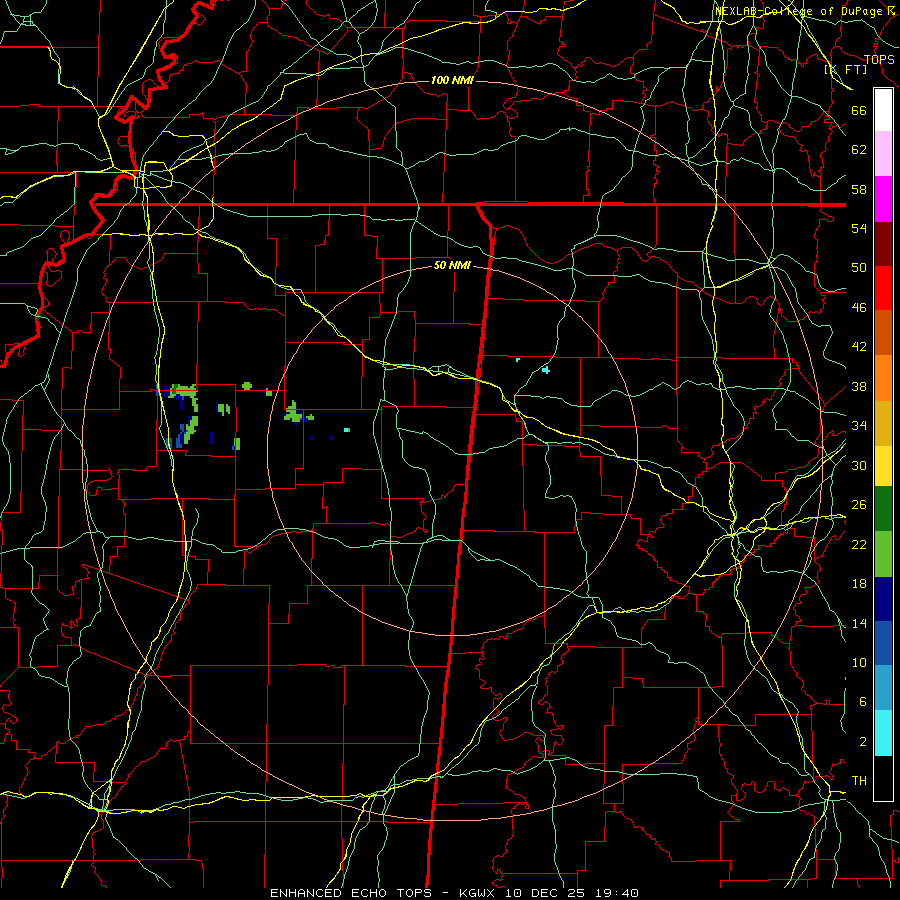
Task: Click the "46" legend value
Action: (x=859, y=308)
